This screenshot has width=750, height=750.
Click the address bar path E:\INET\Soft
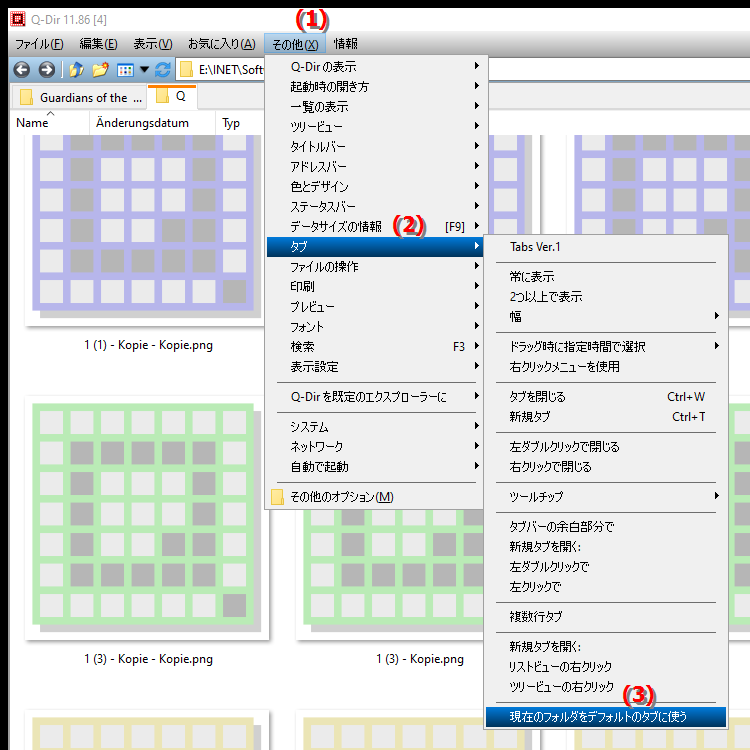(231, 70)
